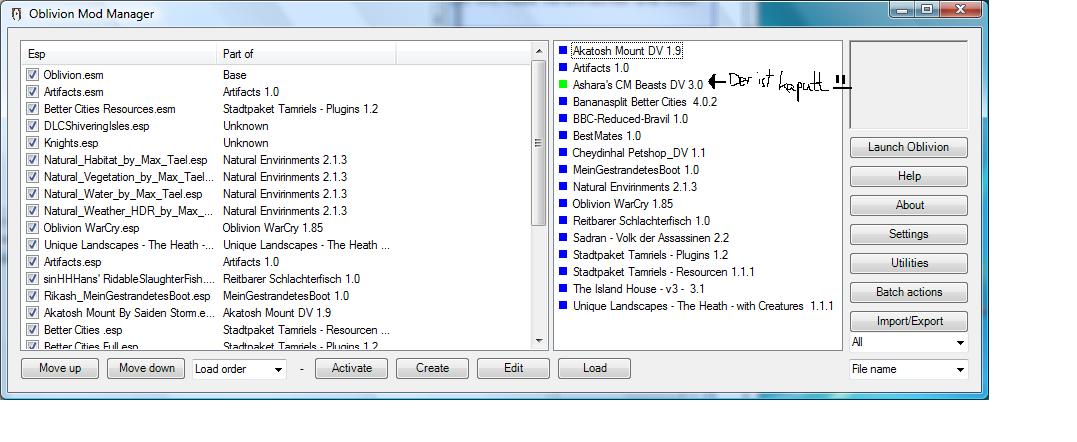Image resolution: width=1077 pixels, height=442 pixels.
Task: Click the Move down button
Action: (146, 369)
